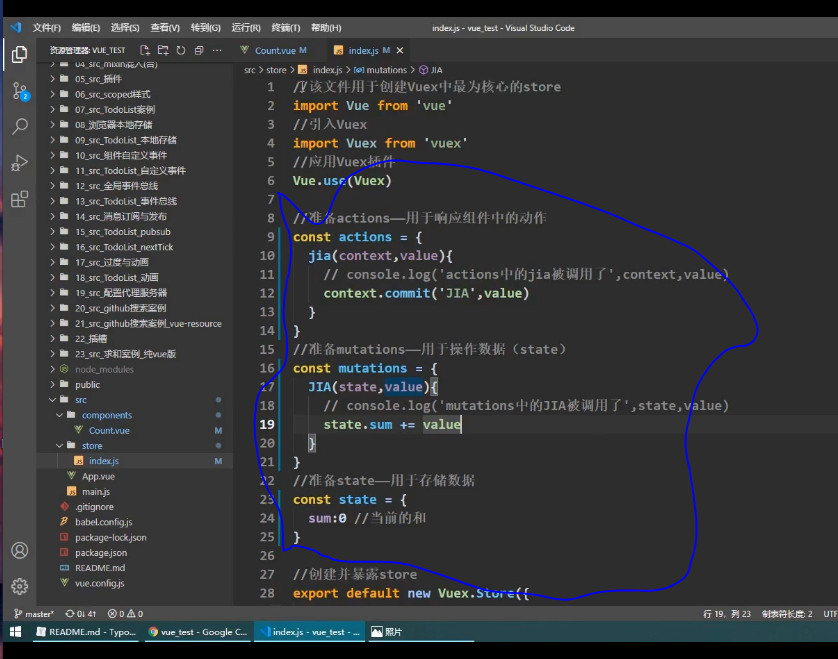Image resolution: width=838 pixels, height=659 pixels.
Task: Open Source Control view with badge
Action: pos(20,91)
